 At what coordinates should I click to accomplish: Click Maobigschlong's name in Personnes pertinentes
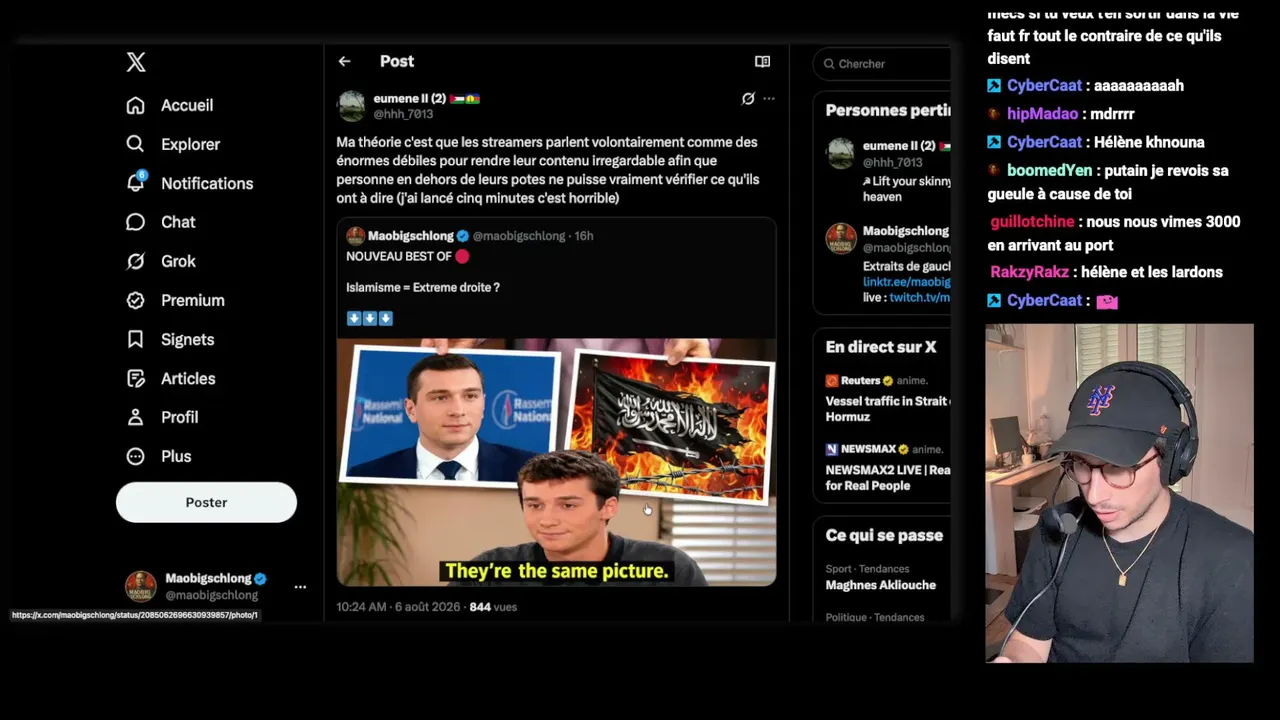pos(906,231)
